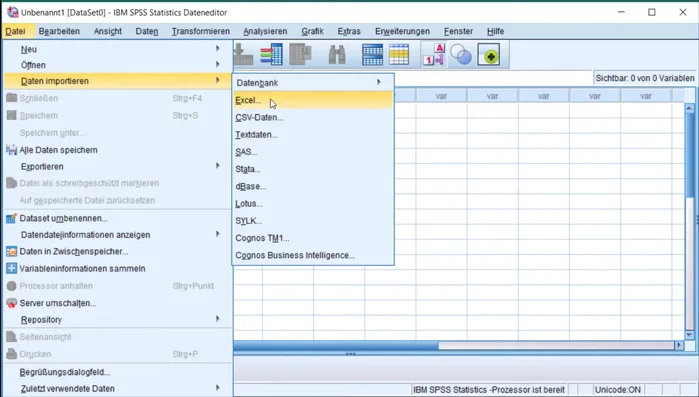Image resolution: width=699 pixels, height=397 pixels.
Task: Click the Dataset umbenennen icon
Action: (x=11, y=218)
